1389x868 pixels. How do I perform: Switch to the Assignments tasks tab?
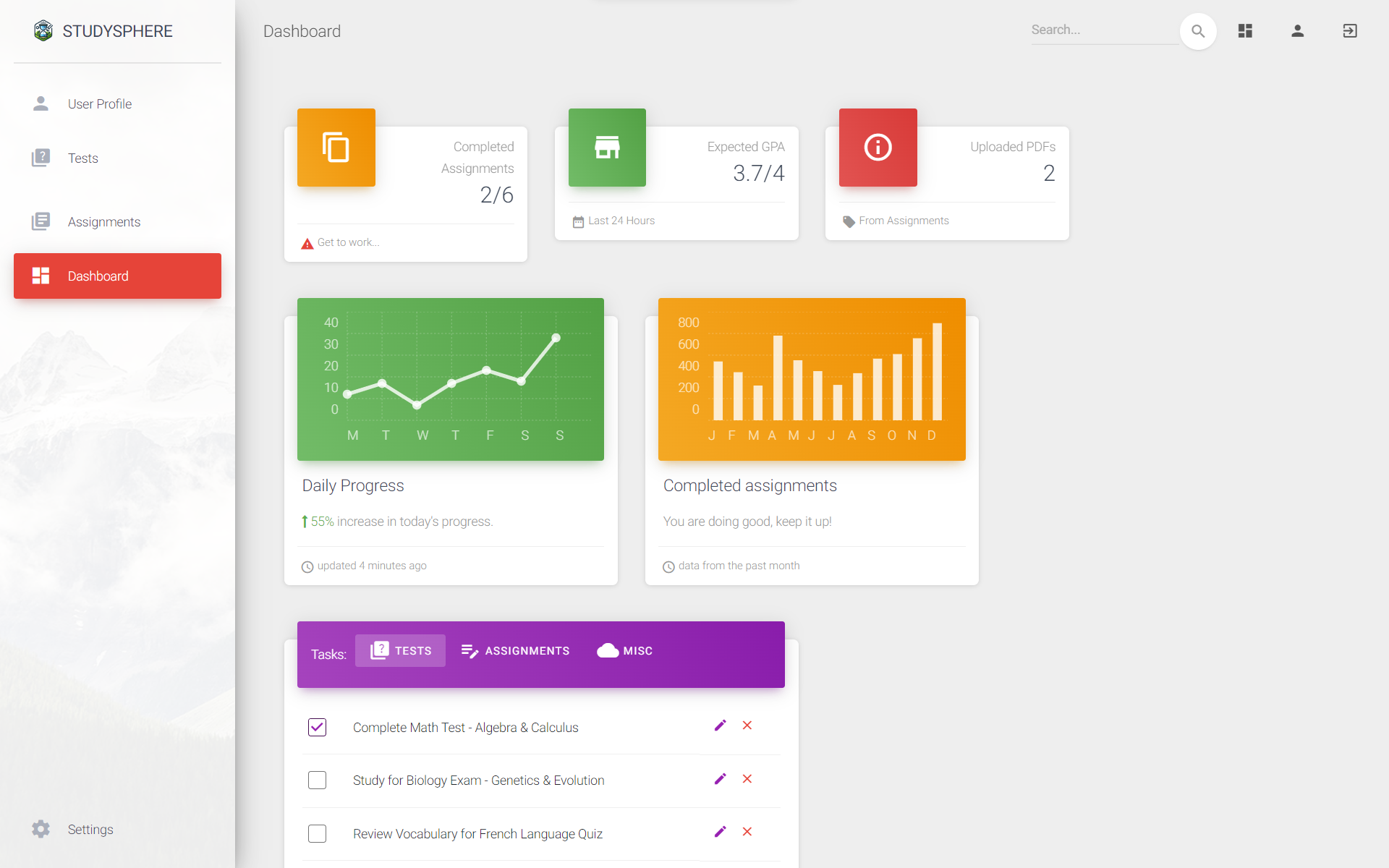(x=515, y=651)
